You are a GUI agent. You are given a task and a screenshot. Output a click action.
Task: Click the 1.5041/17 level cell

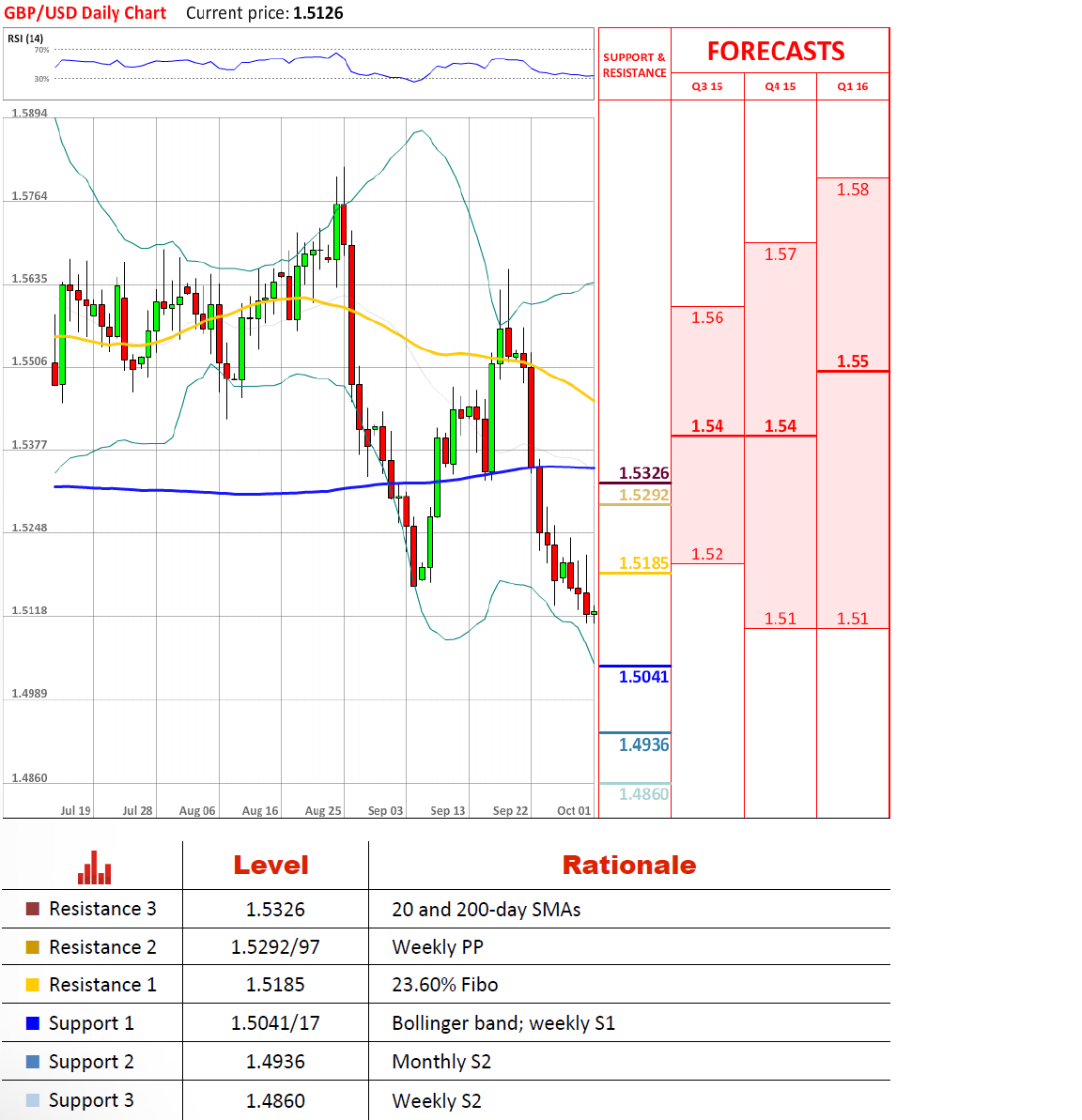[x=275, y=1023]
